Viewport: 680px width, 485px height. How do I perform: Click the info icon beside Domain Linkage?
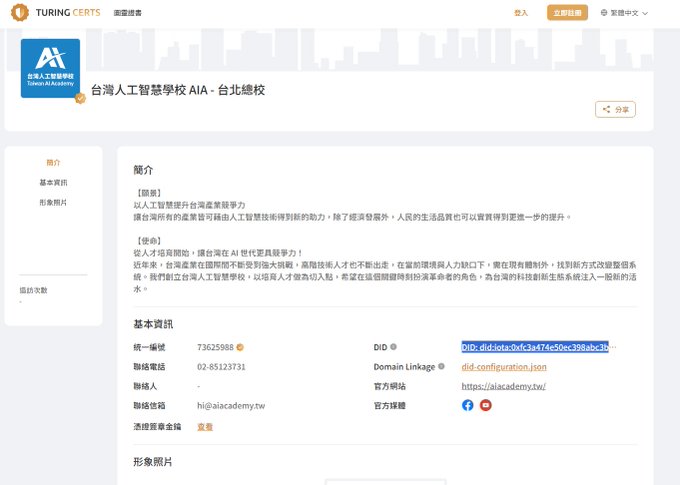click(x=441, y=366)
